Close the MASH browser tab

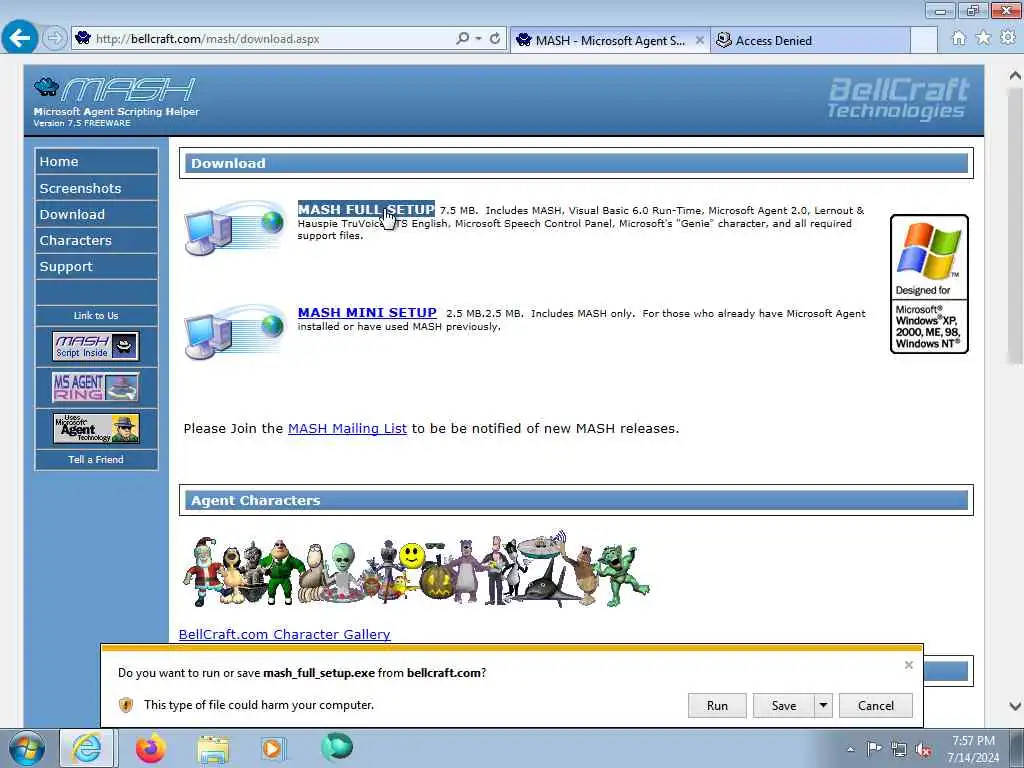(699, 40)
